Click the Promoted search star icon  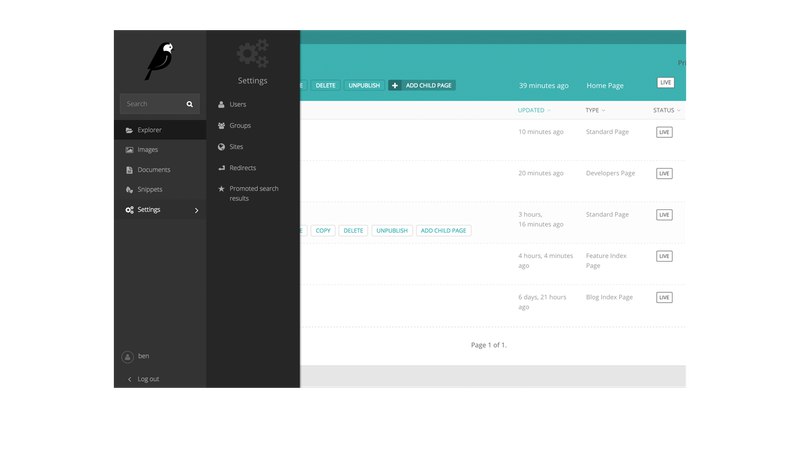[221, 189]
